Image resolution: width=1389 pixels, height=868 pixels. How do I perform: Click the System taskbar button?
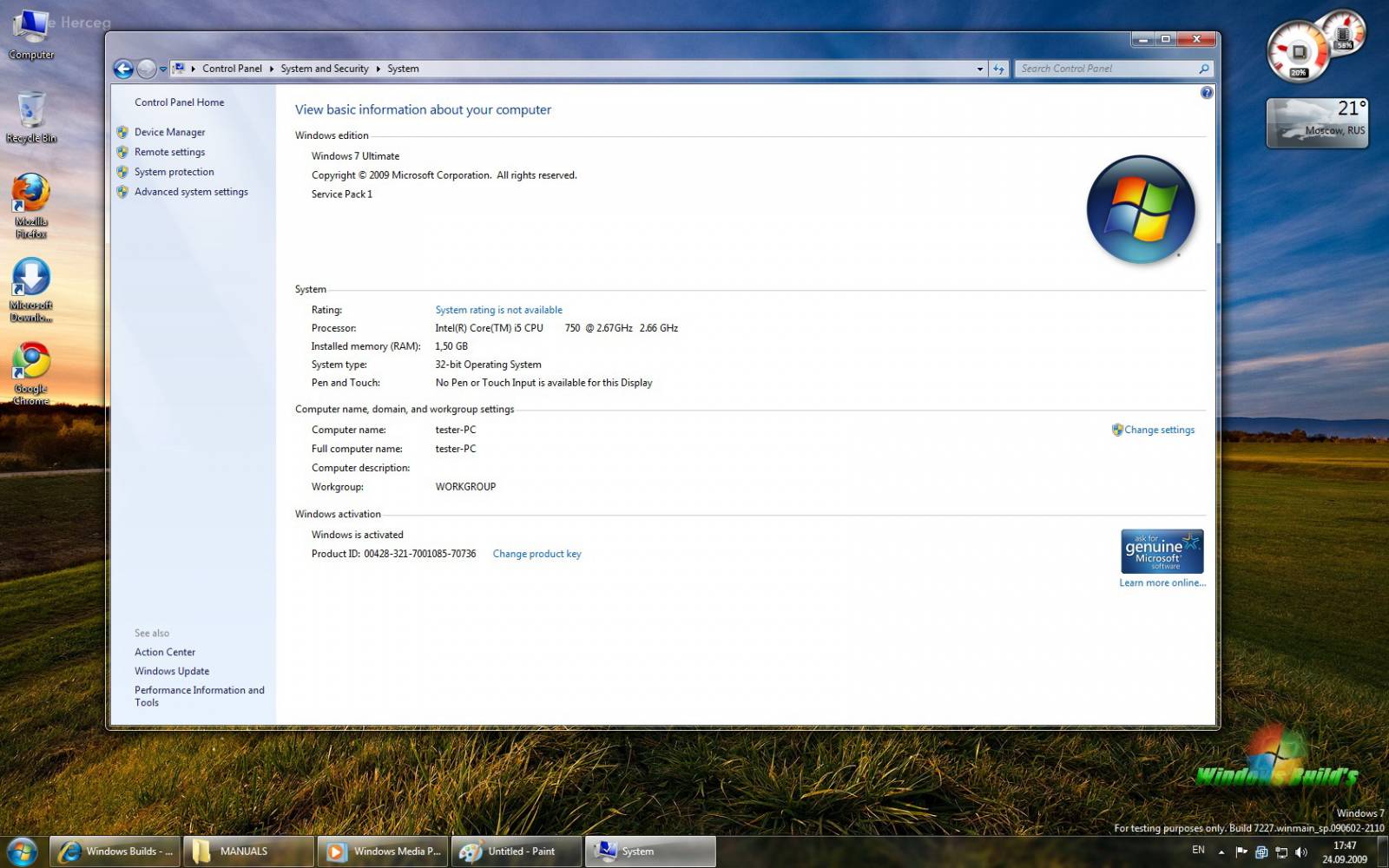click(649, 852)
